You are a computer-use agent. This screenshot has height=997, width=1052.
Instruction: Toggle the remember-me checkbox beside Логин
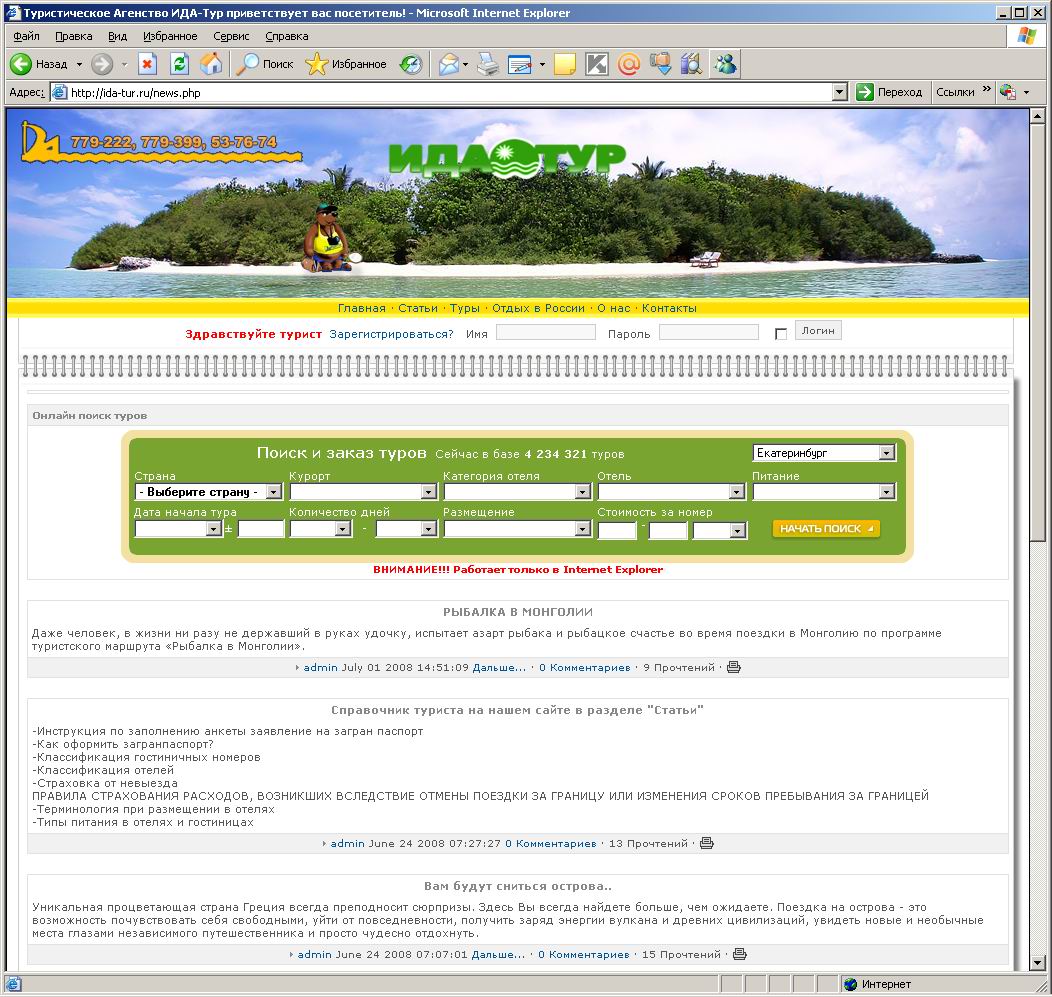[780, 333]
